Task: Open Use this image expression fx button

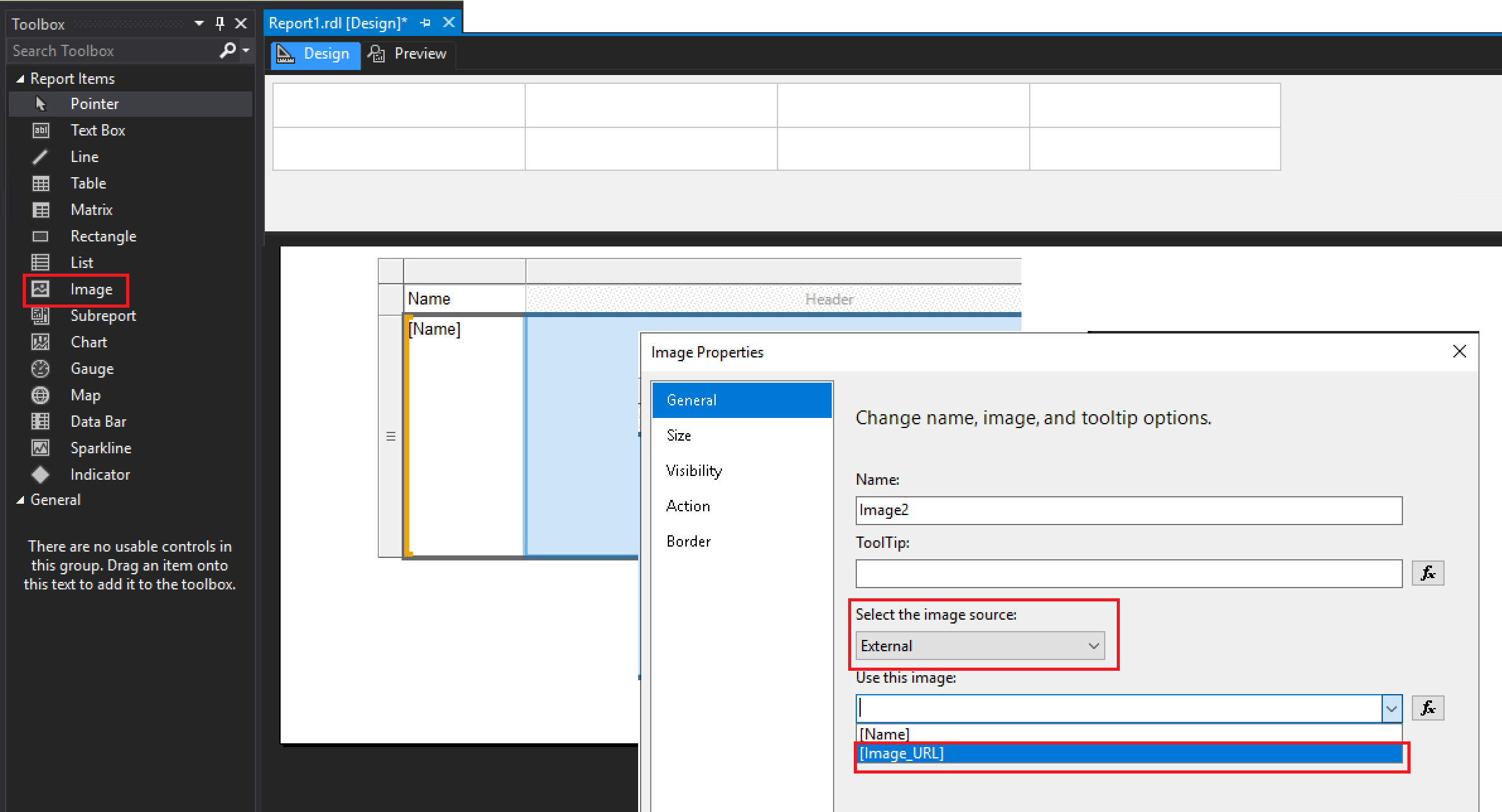Action: [1427, 709]
